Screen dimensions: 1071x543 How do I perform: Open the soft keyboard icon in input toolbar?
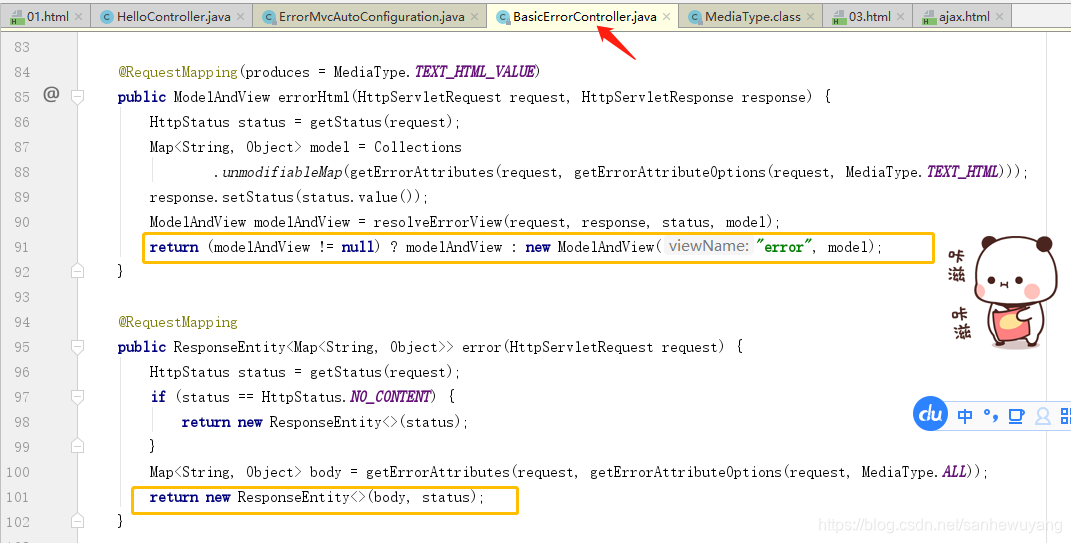tap(1016, 416)
